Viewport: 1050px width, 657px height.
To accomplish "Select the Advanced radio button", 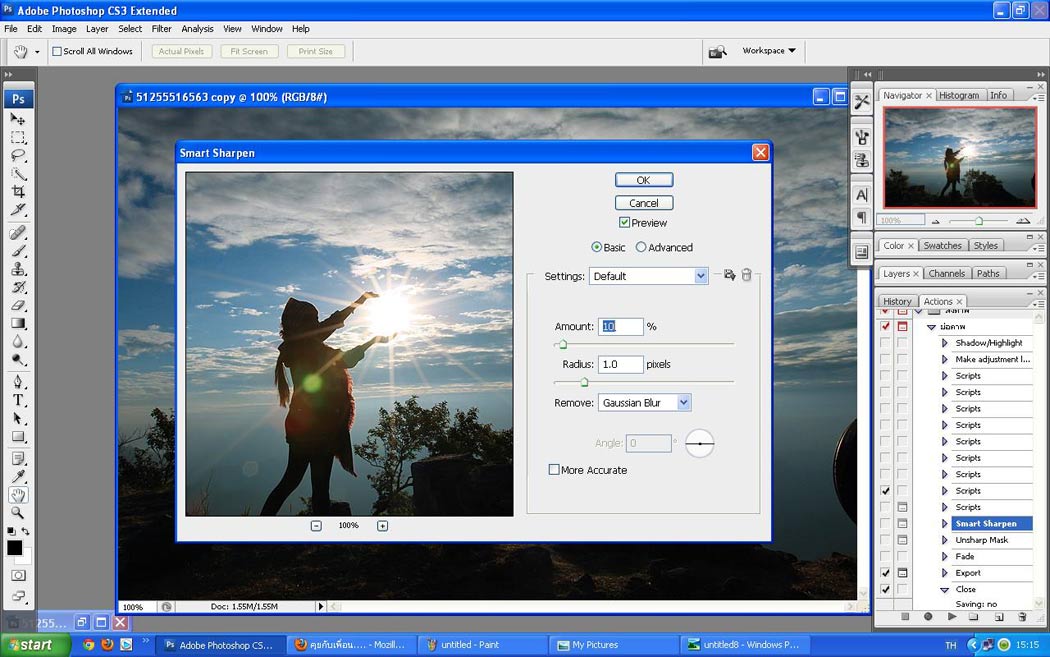I will (x=641, y=248).
